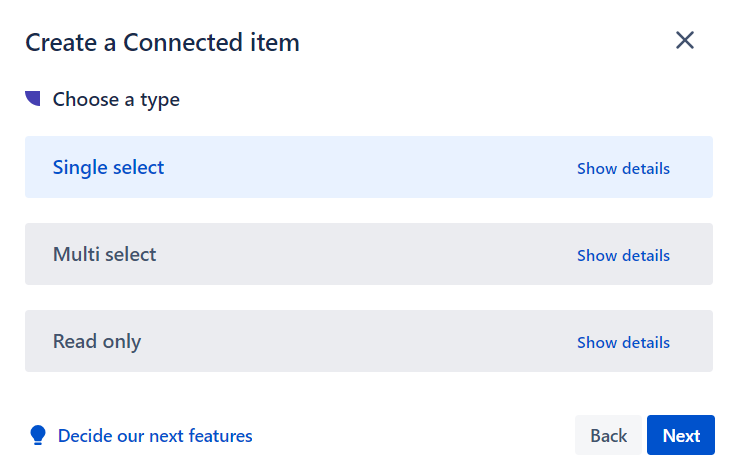Viewport: 730px width, 474px height.
Task: Close the Create a Connected item dialog
Action: (685, 41)
